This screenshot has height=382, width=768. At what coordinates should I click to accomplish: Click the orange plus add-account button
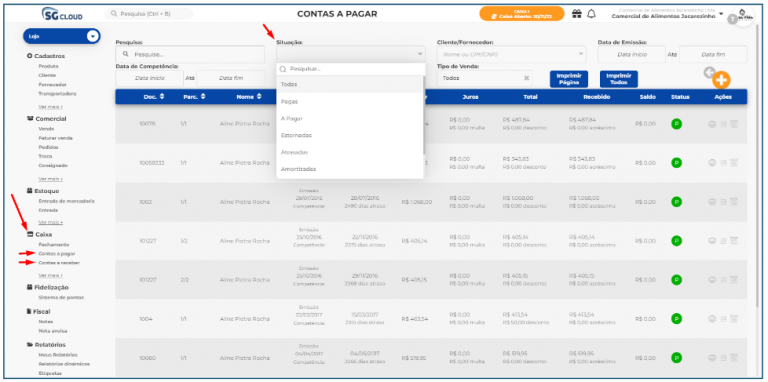721,80
